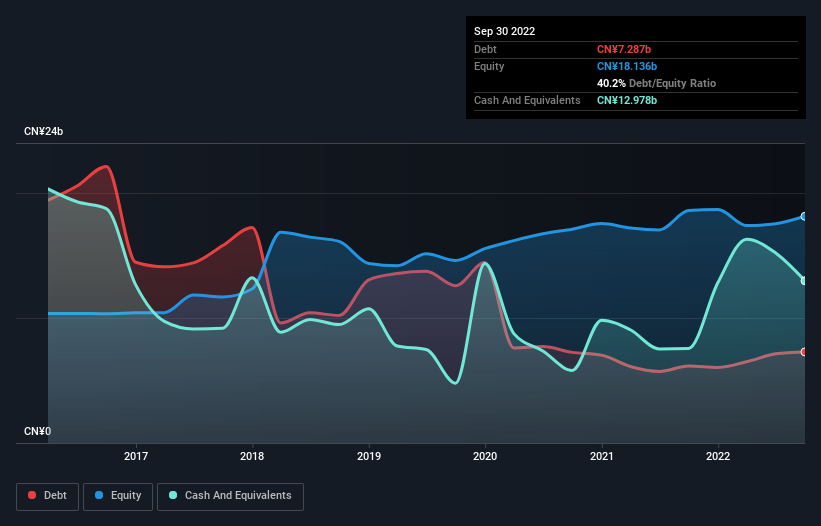
Task: Toggle Cash And Equivalents legend button
Action: pyautogui.click(x=230, y=496)
